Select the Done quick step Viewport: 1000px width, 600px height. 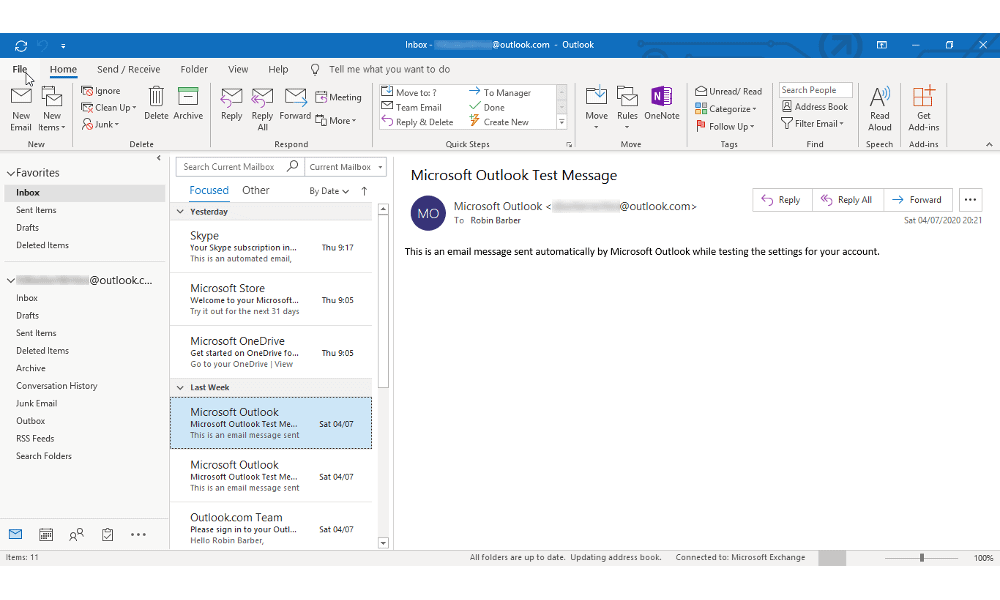(487, 107)
